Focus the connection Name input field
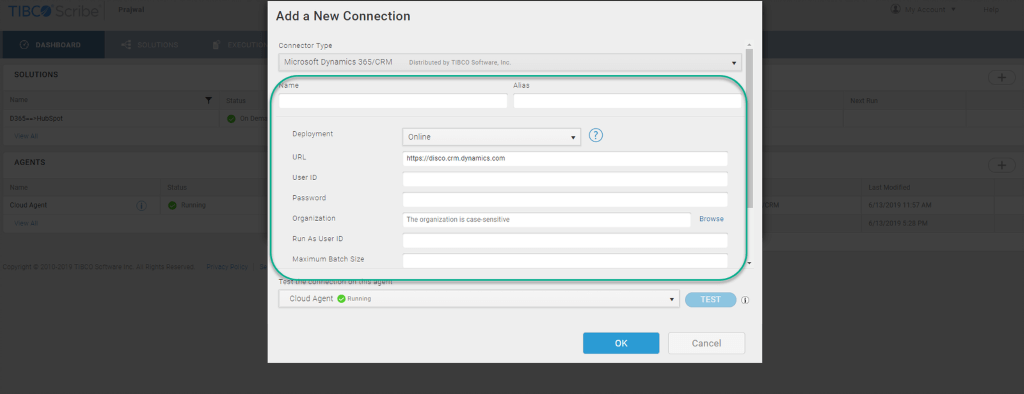1024x394 pixels. coord(393,101)
